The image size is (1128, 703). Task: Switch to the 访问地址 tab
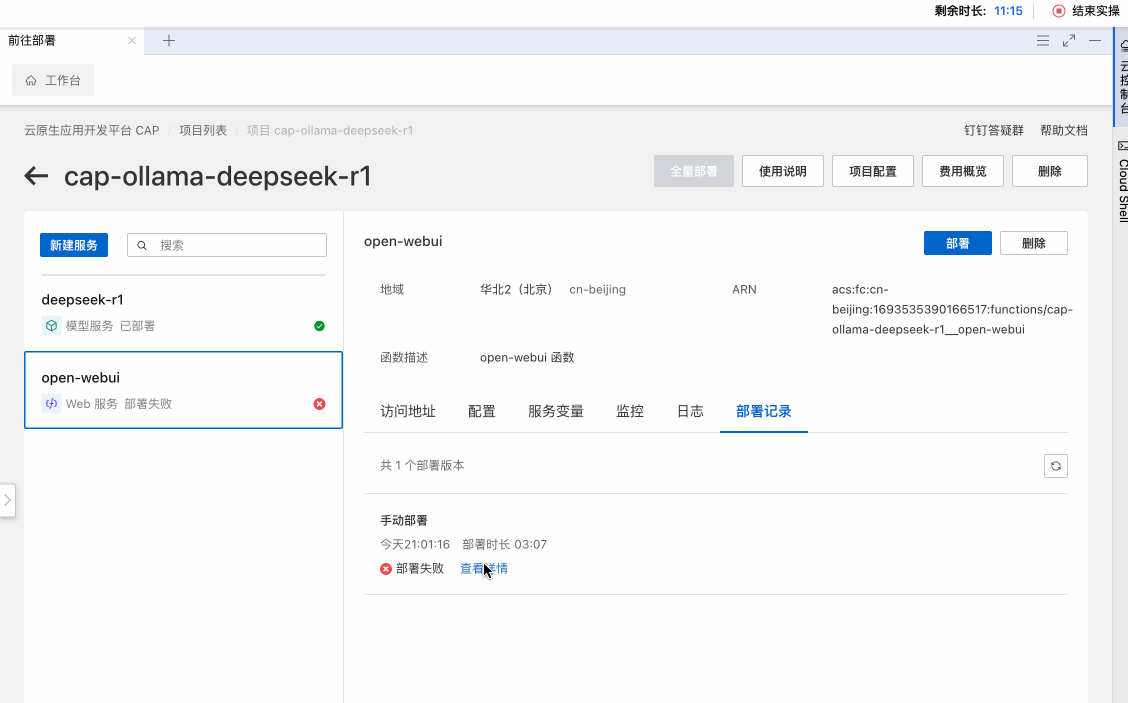click(x=408, y=412)
